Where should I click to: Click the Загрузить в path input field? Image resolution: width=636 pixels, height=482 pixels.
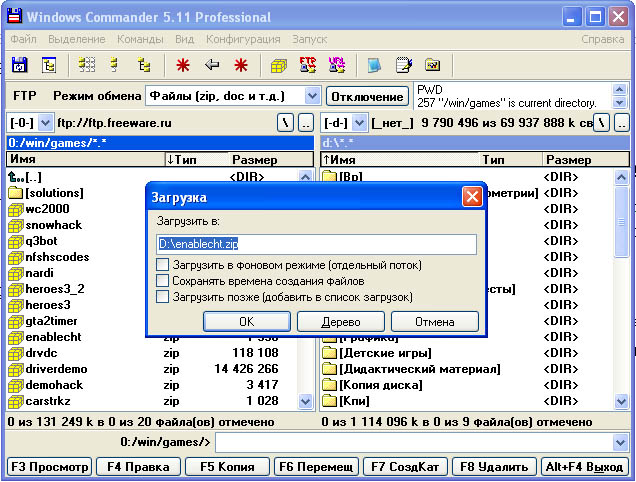316,244
